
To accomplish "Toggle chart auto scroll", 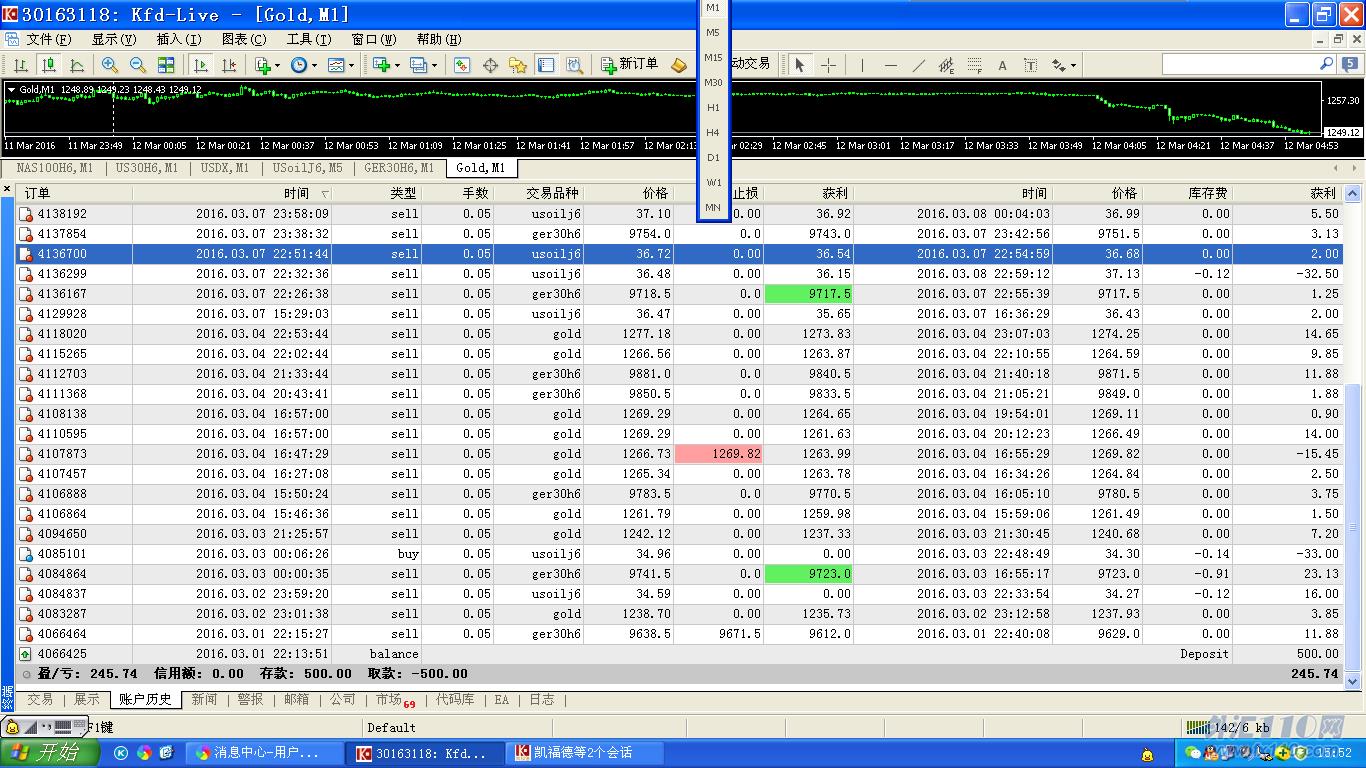I will click(x=200, y=65).
